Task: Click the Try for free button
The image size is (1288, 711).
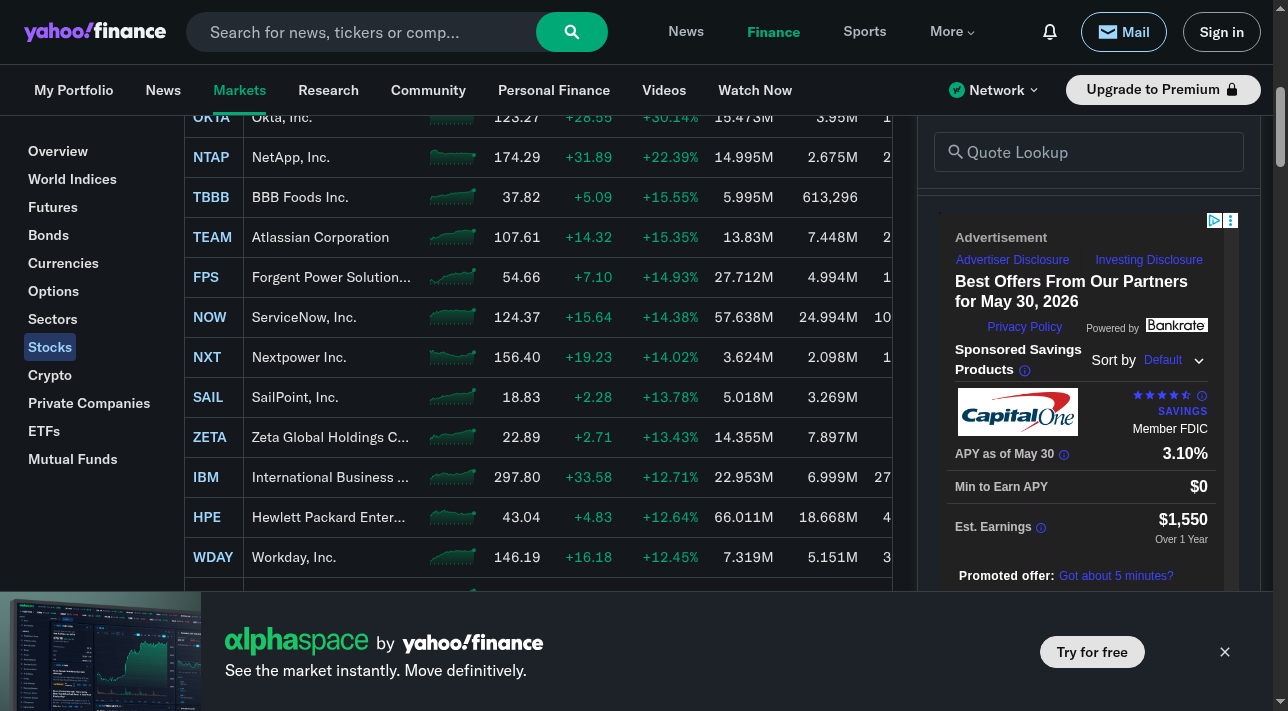Action: pos(1092,652)
